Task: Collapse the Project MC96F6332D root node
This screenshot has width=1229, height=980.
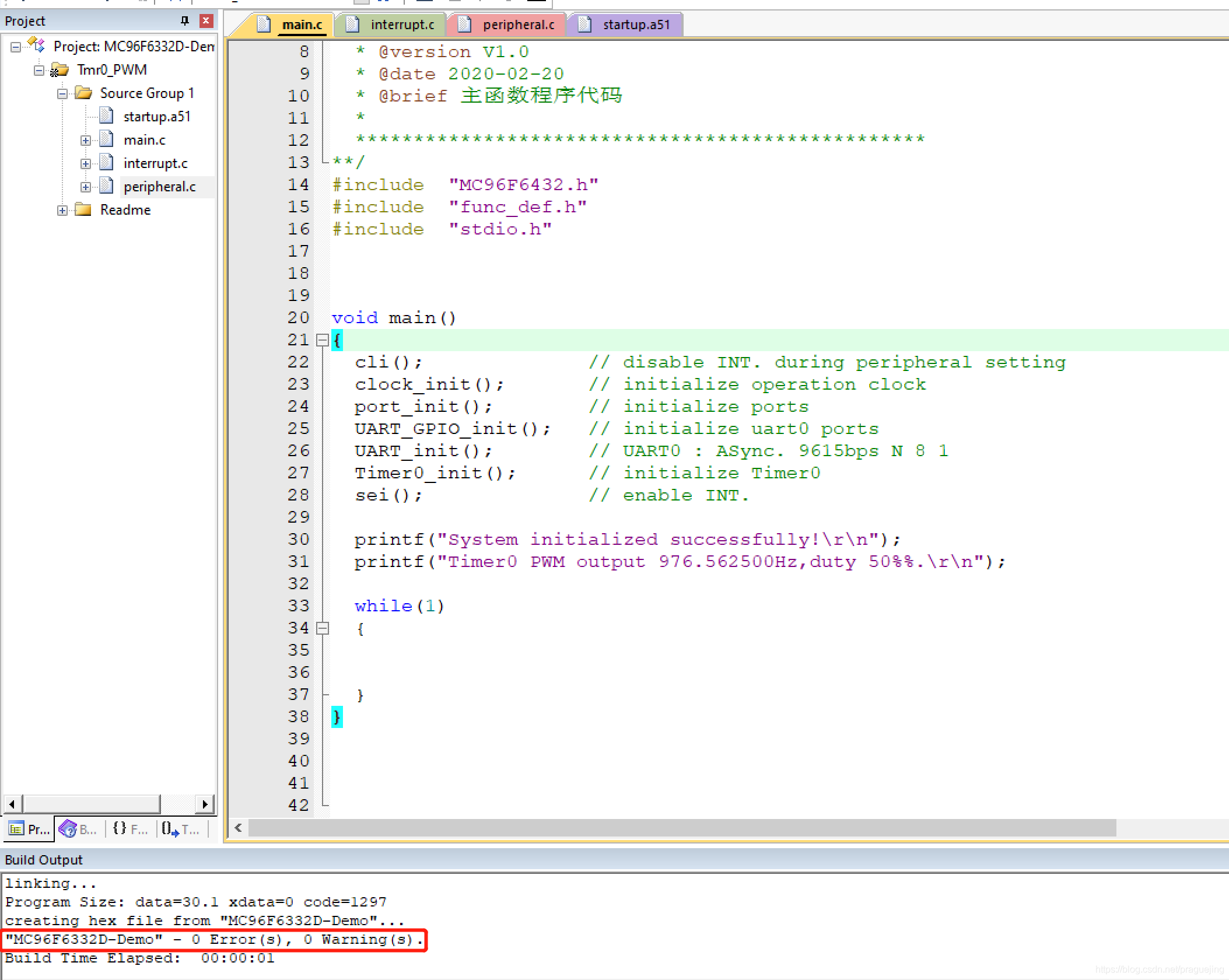Action: pos(16,47)
